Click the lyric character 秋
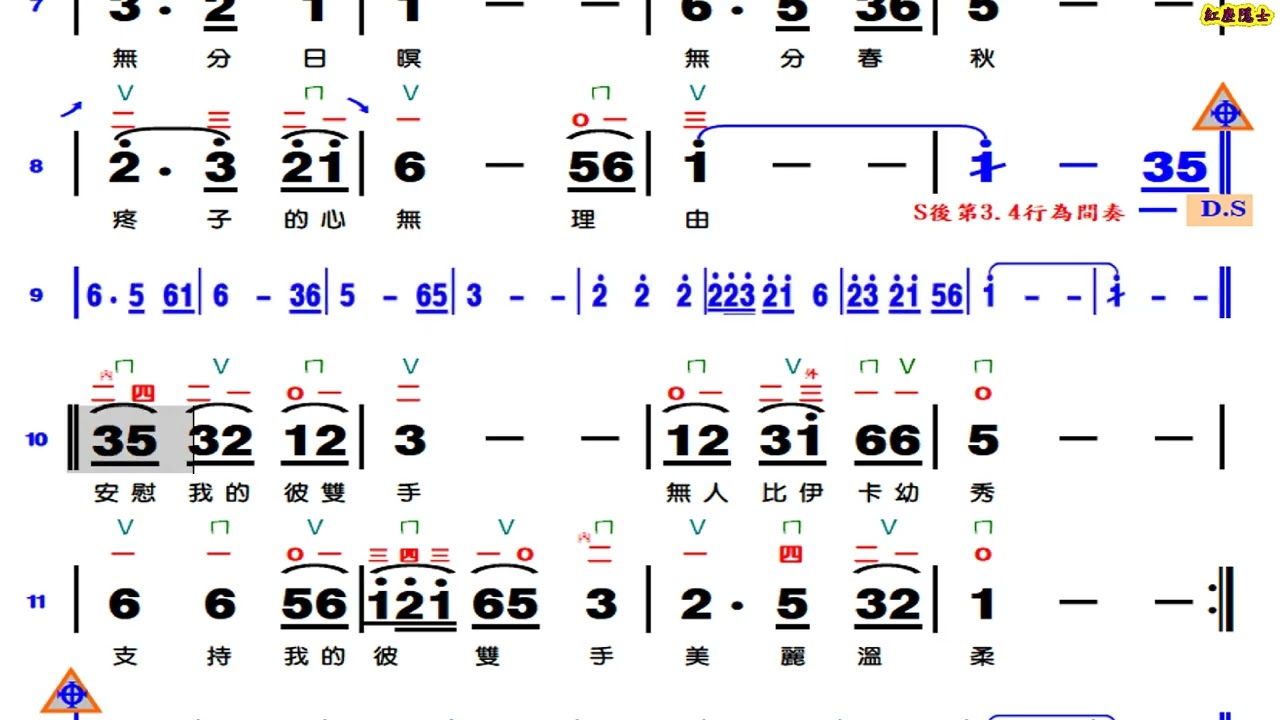Image resolution: width=1280 pixels, height=720 pixels. [x=983, y=59]
